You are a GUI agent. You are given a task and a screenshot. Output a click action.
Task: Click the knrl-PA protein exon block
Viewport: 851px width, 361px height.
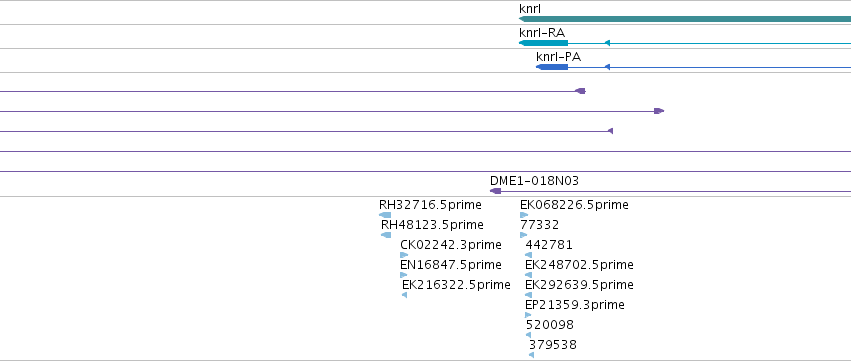coord(552,67)
